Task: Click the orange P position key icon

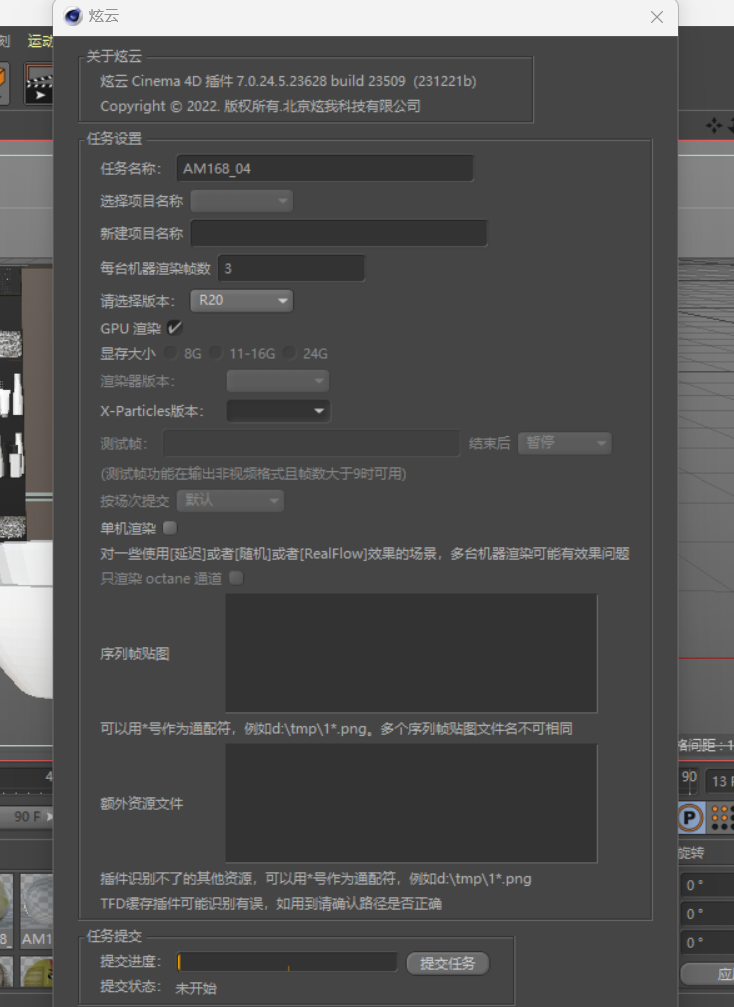Action: click(x=690, y=818)
